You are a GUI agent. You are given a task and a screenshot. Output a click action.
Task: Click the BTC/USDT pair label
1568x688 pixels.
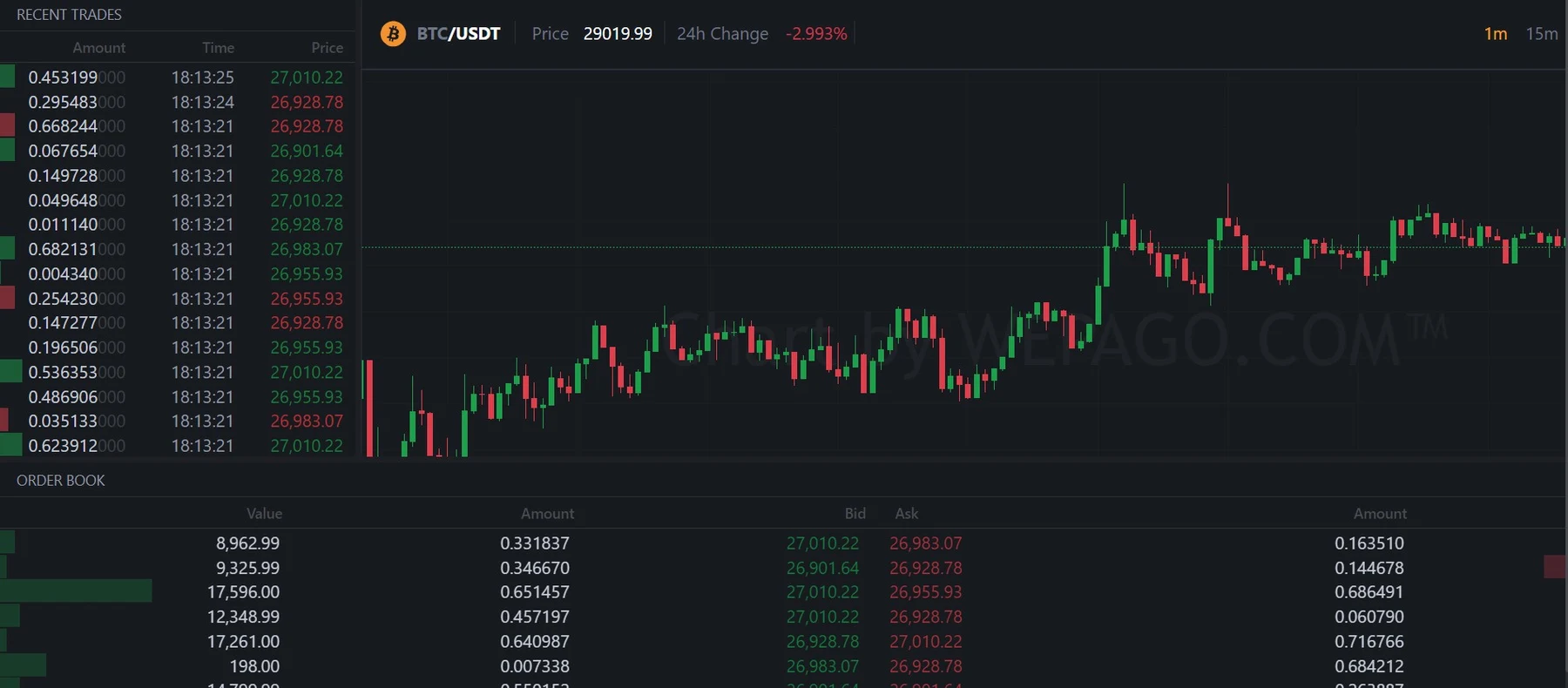[458, 34]
